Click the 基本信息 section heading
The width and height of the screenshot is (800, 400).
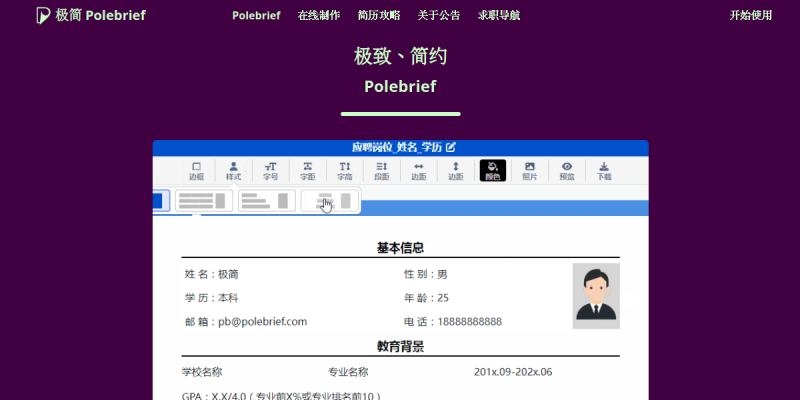click(401, 248)
